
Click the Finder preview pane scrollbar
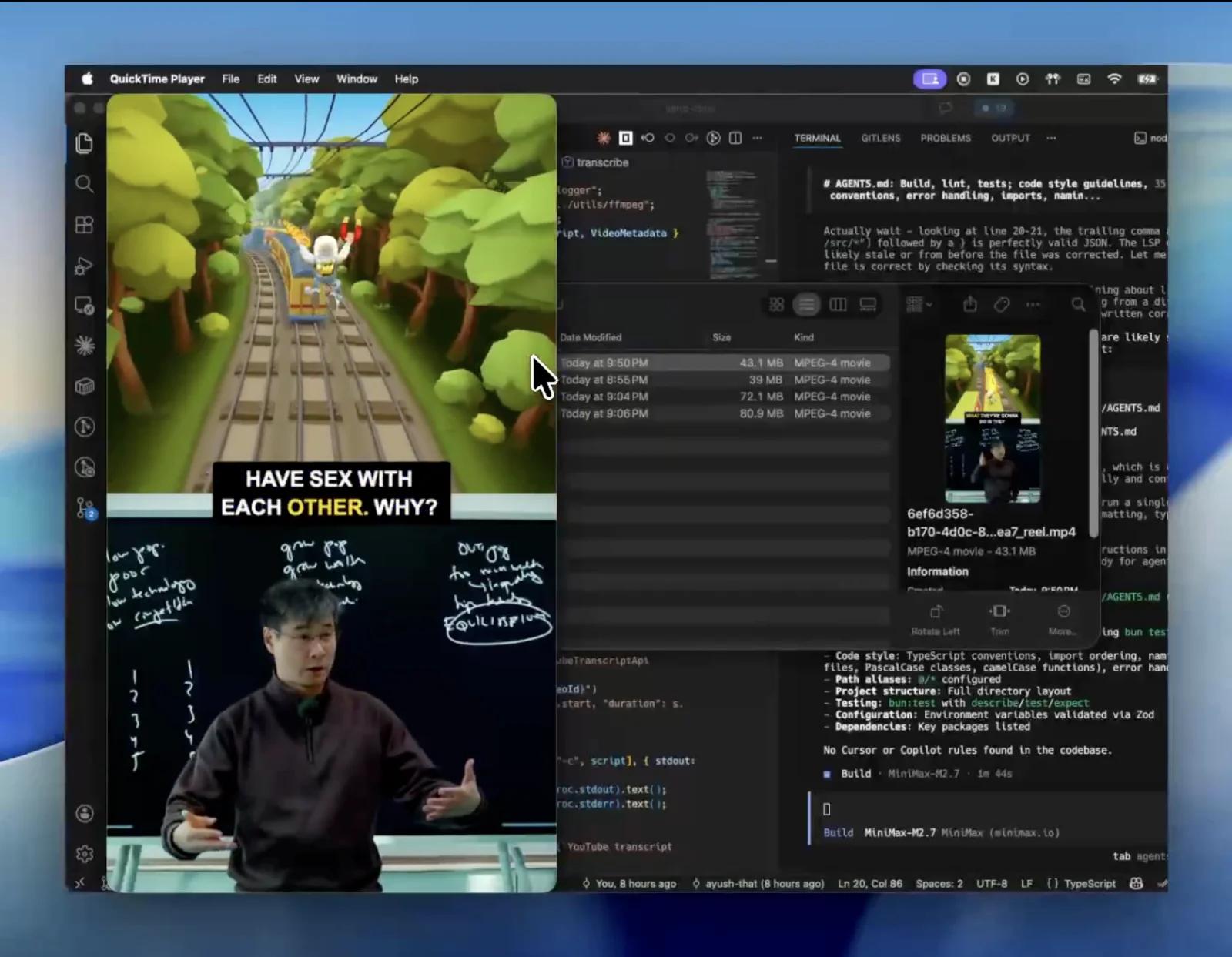tap(1093, 431)
